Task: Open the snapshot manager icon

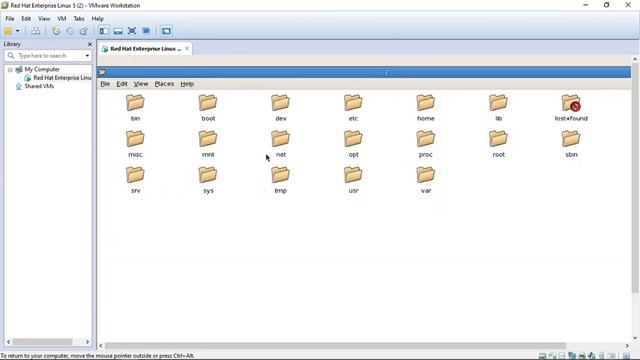Action: point(84,31)
